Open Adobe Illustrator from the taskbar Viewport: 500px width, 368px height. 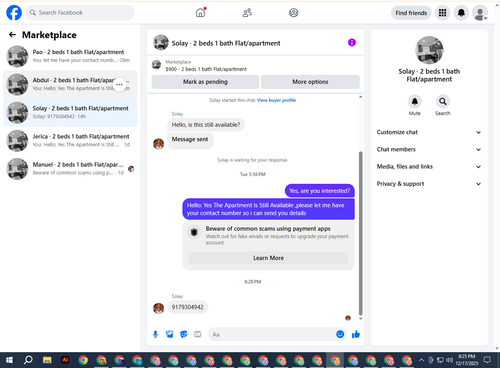point(65,360)
